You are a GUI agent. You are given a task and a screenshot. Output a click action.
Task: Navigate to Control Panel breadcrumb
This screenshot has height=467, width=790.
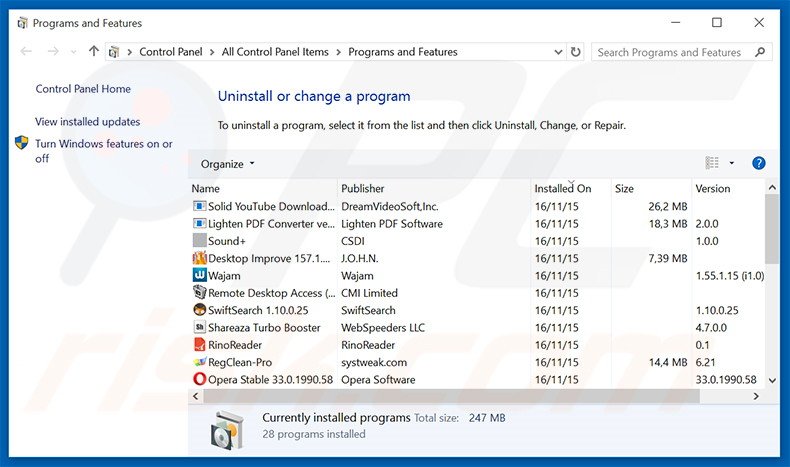pos(171,52)
